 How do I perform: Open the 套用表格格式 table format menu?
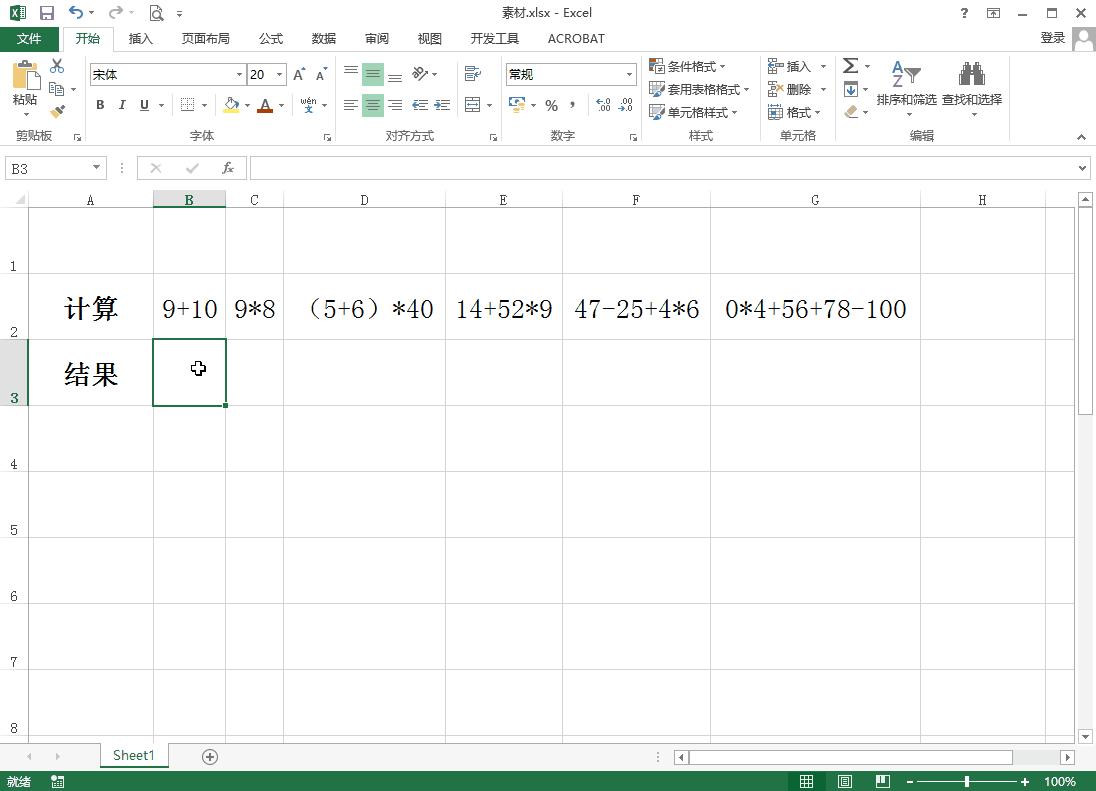click(x=699, y=89)
